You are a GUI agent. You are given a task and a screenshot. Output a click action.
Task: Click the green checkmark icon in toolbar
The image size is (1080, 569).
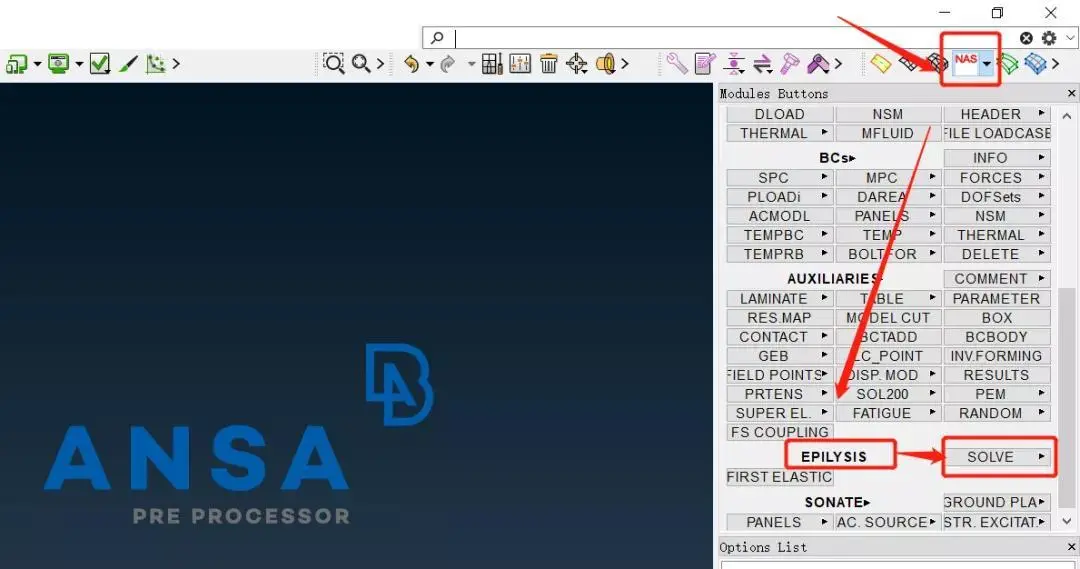pyautogui.click(x=100, y=64)
